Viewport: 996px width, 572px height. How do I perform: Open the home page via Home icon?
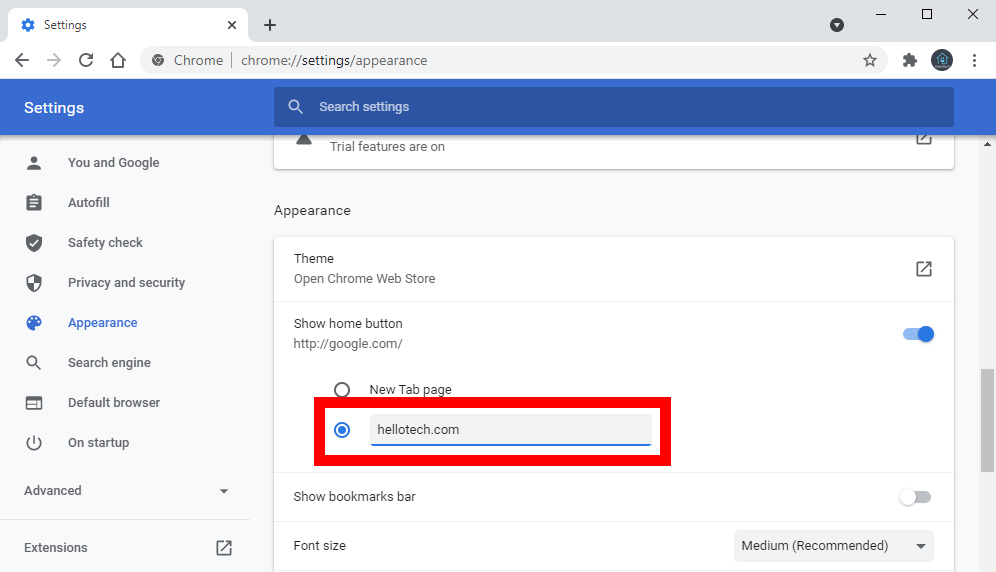coord(118,60)
